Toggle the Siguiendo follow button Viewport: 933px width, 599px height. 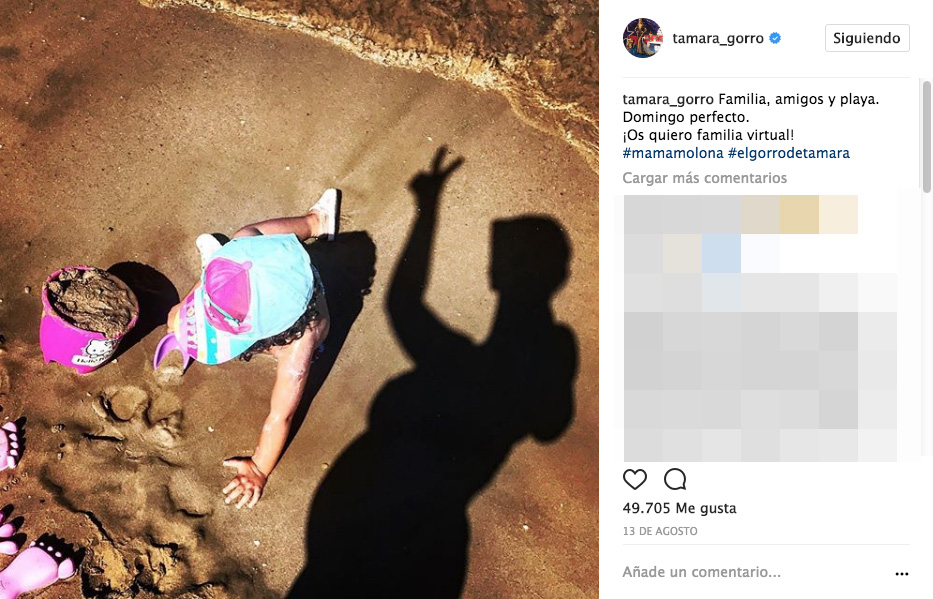point(867,38)
